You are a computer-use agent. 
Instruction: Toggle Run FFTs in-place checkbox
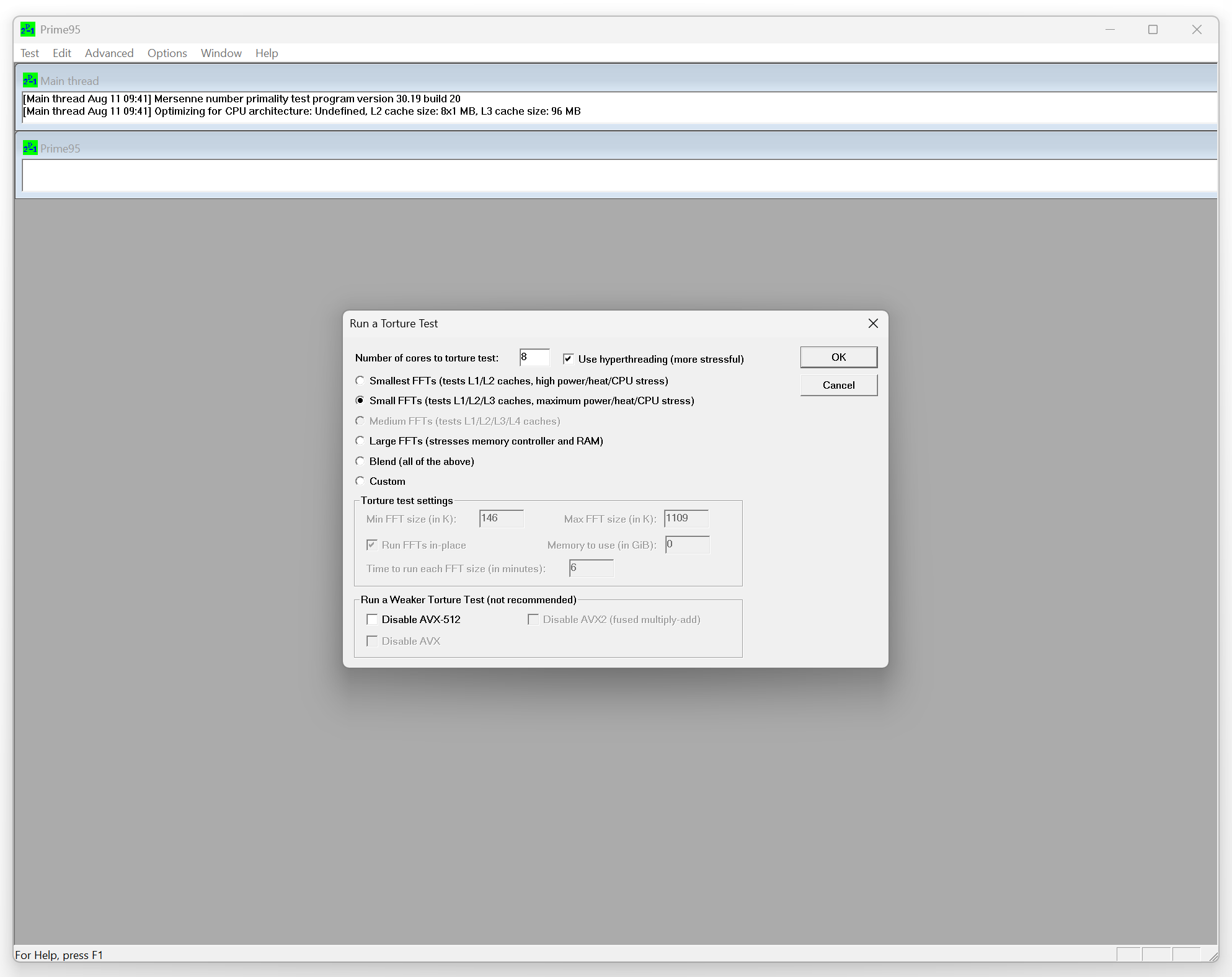[x=372, y=545]
